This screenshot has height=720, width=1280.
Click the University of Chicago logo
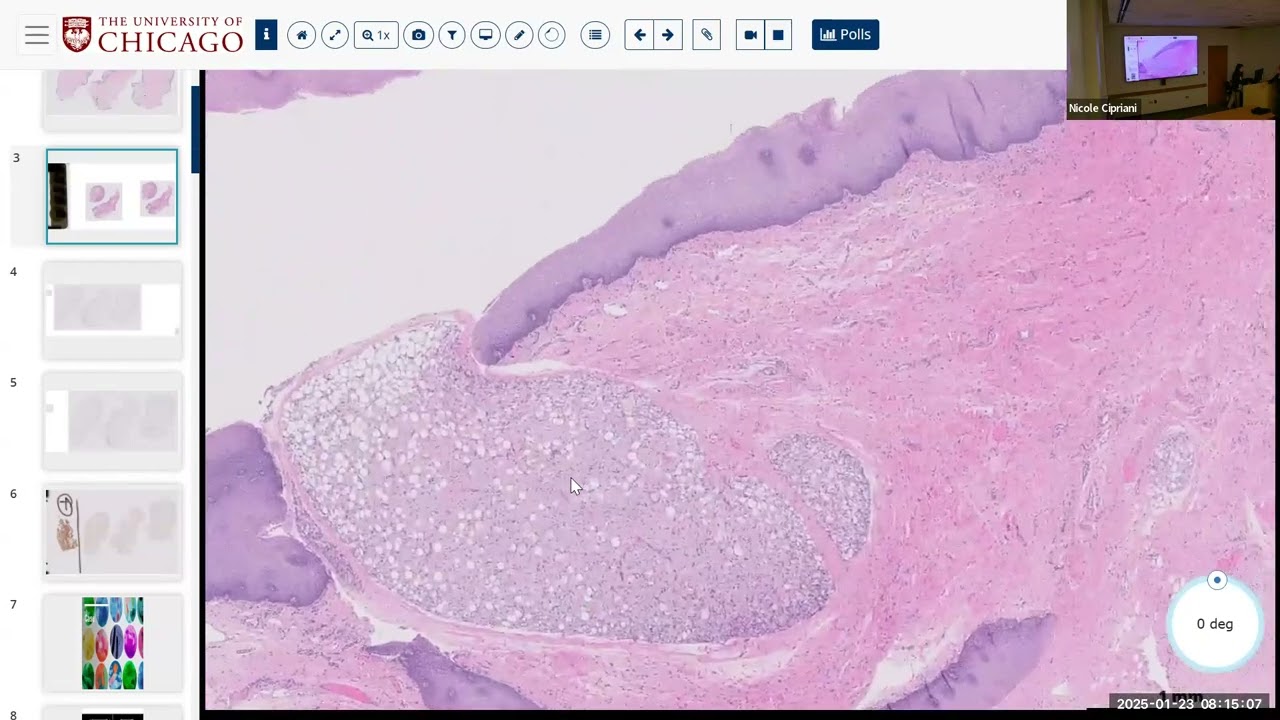coord(152,35)
